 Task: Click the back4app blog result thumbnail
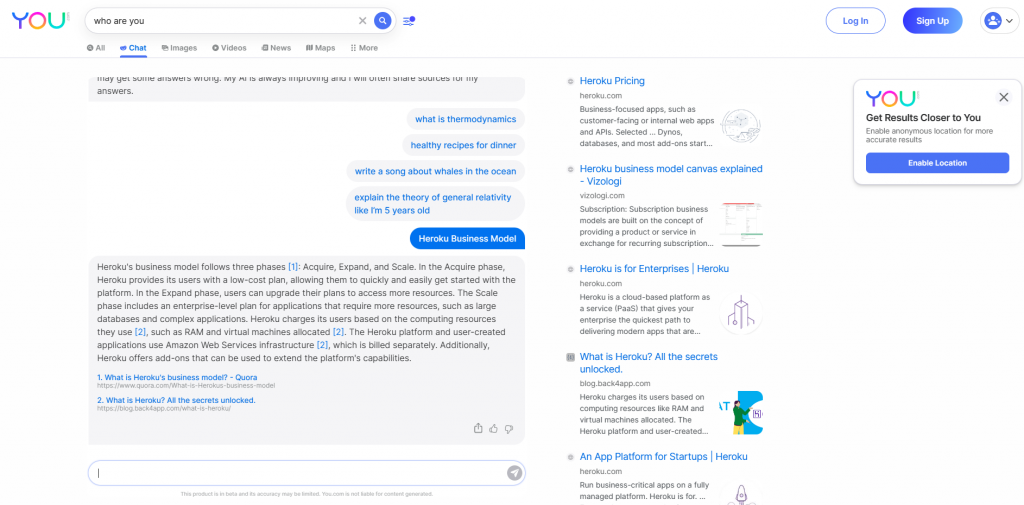coord(741,413)
